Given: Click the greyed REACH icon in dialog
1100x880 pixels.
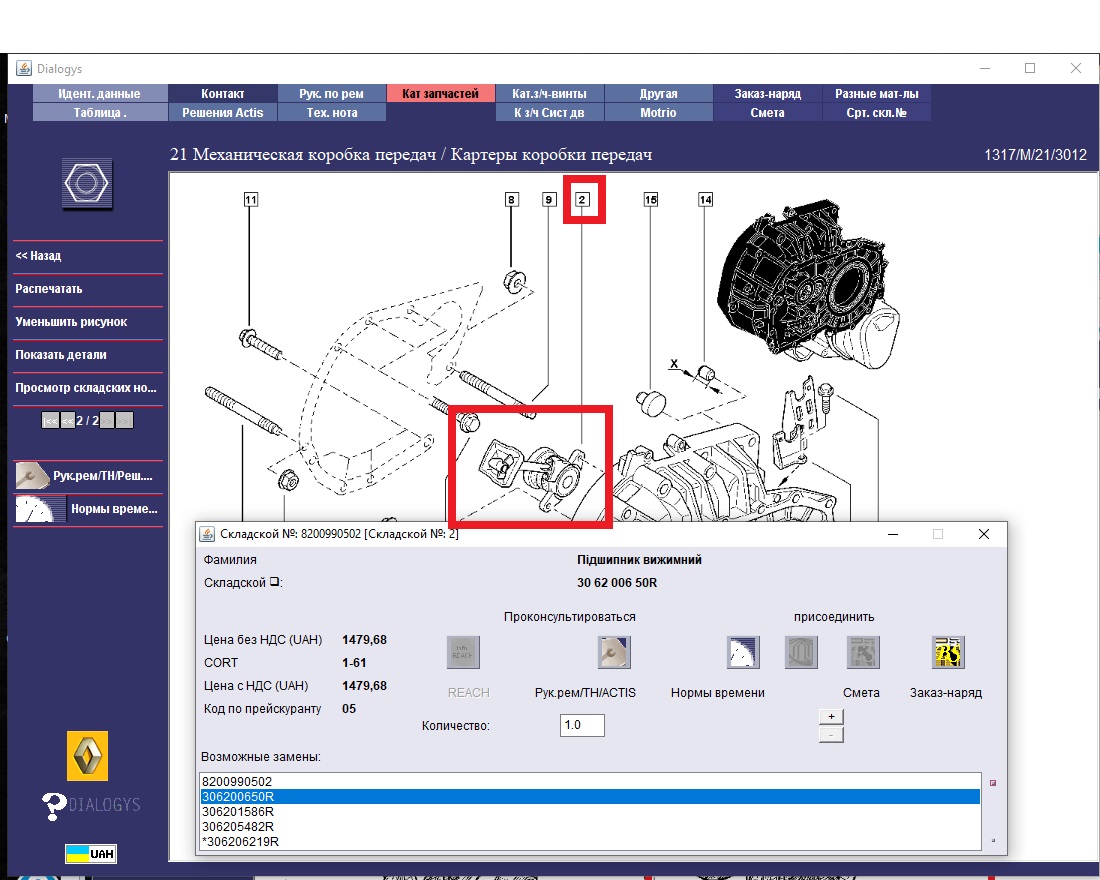Looking at the screenshot, I should (x=463, y=652).
